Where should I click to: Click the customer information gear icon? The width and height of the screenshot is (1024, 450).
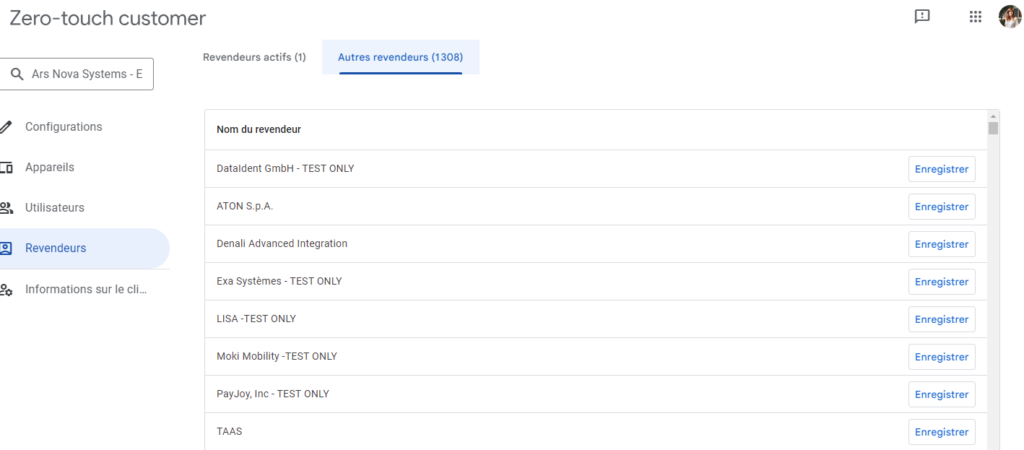click(x=6, y=289)
